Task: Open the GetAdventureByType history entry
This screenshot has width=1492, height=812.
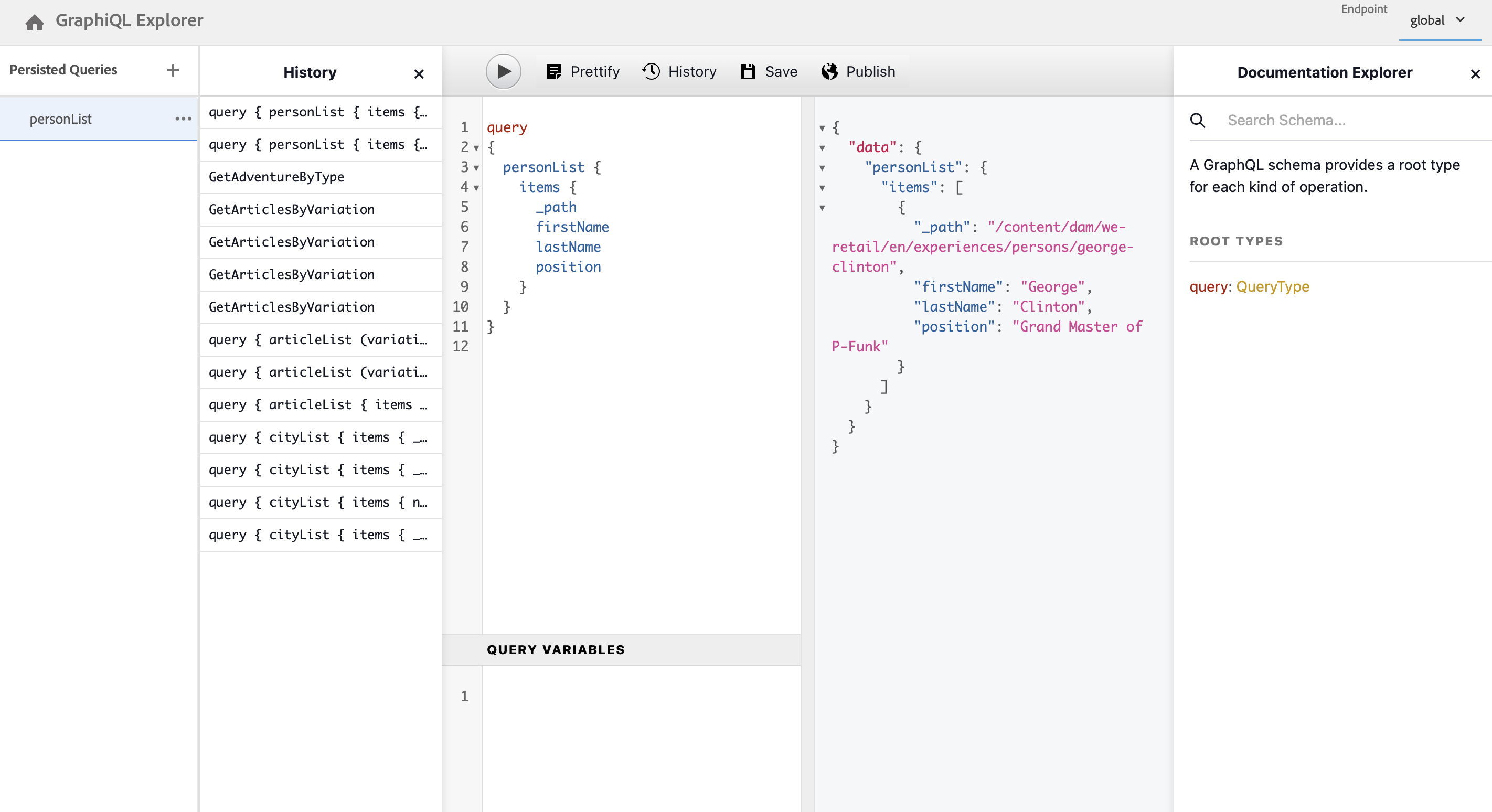Action: 276,177
